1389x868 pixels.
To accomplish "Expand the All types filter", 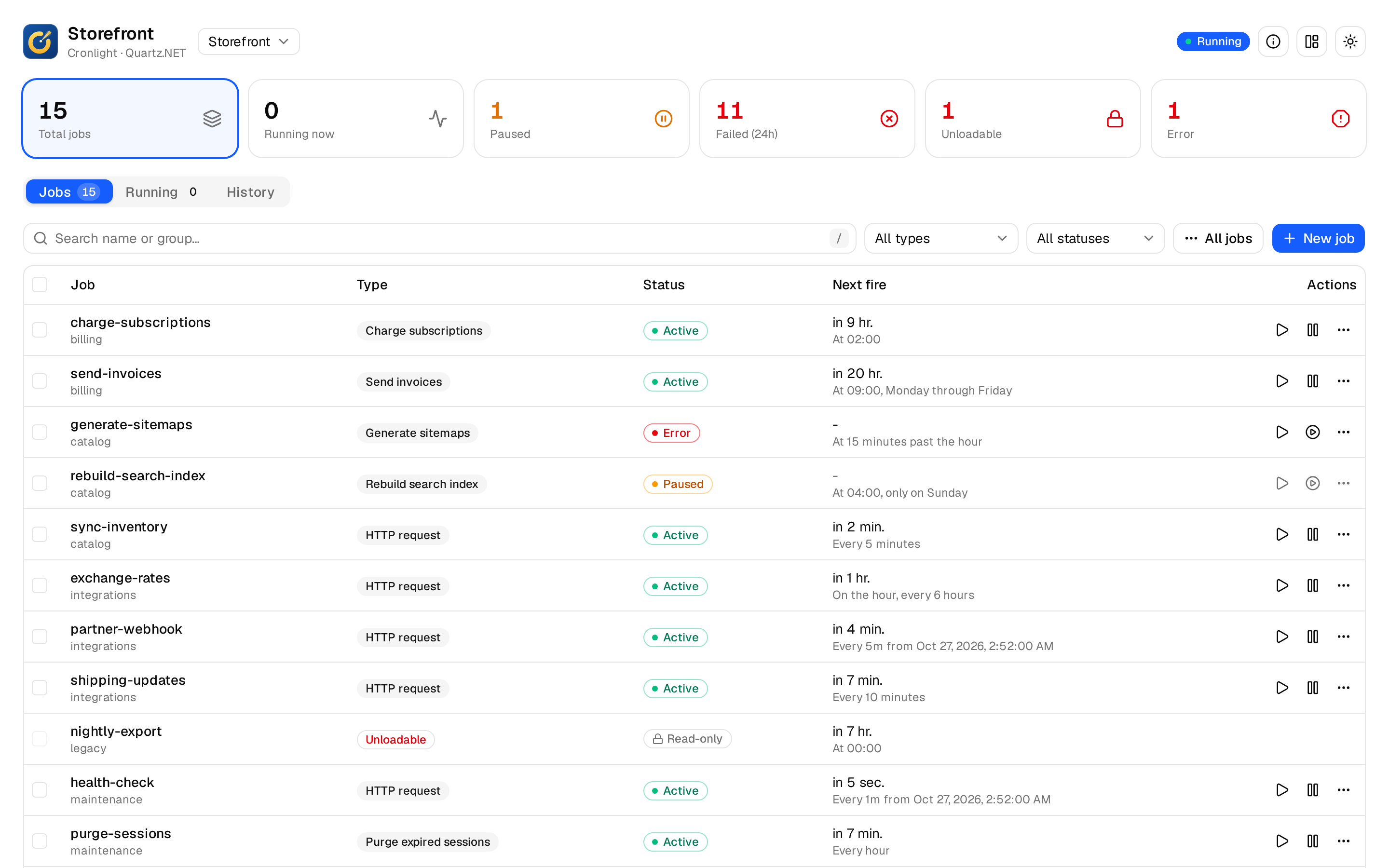I will point(941,238).
